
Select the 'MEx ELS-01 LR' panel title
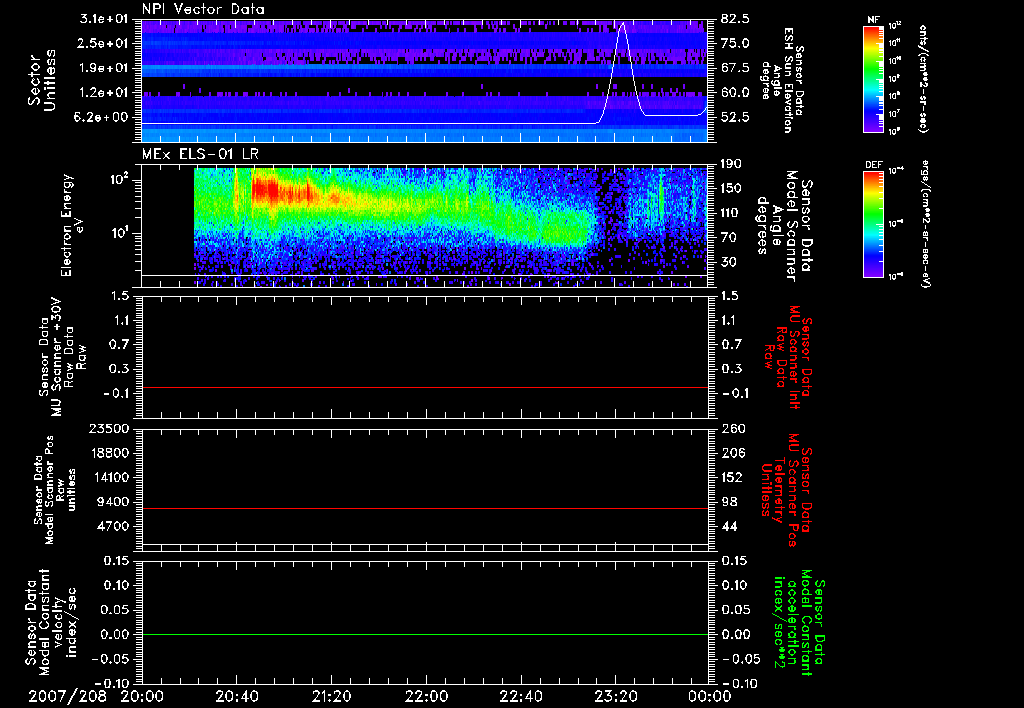200,154
